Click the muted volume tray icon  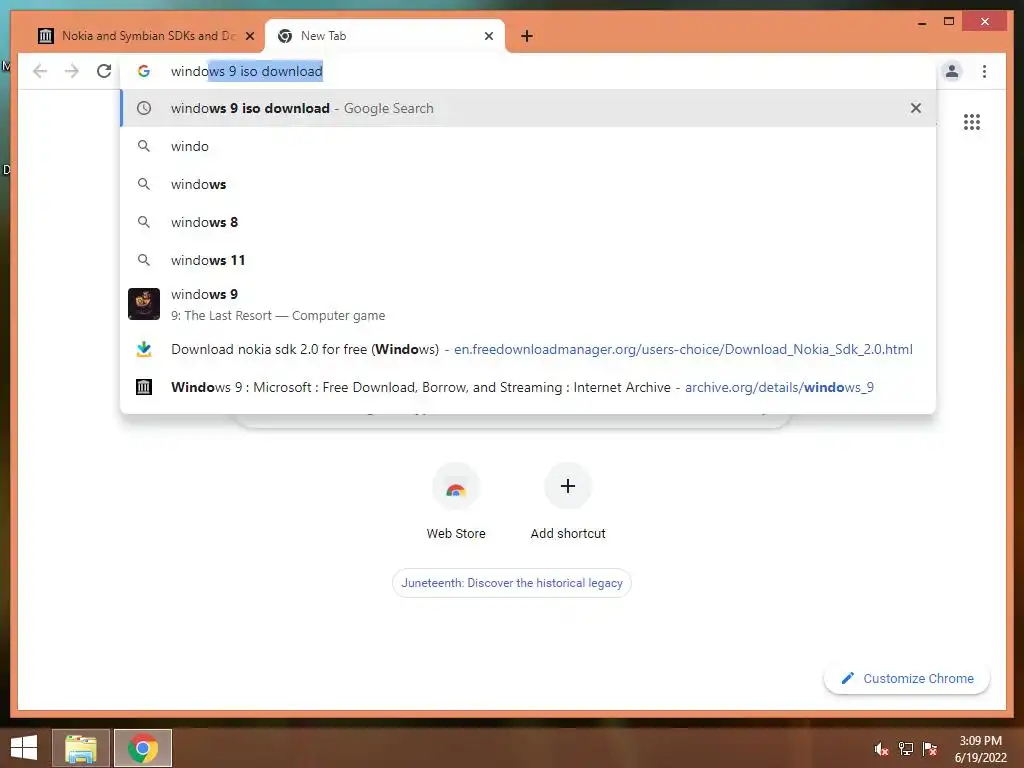coord(881,749)
